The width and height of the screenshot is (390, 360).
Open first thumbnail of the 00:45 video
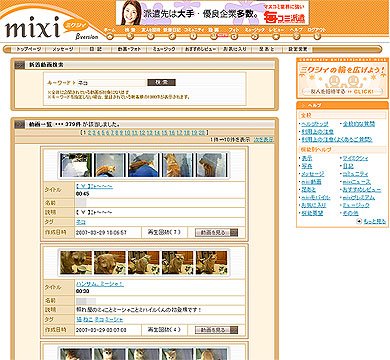coord(76,165)
